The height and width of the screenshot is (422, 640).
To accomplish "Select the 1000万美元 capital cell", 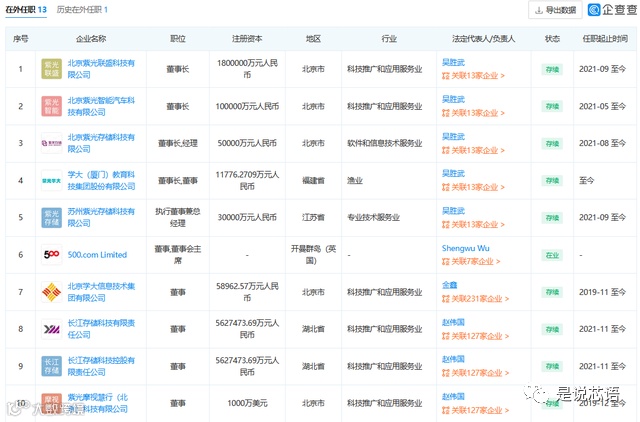I will point(247,403).
